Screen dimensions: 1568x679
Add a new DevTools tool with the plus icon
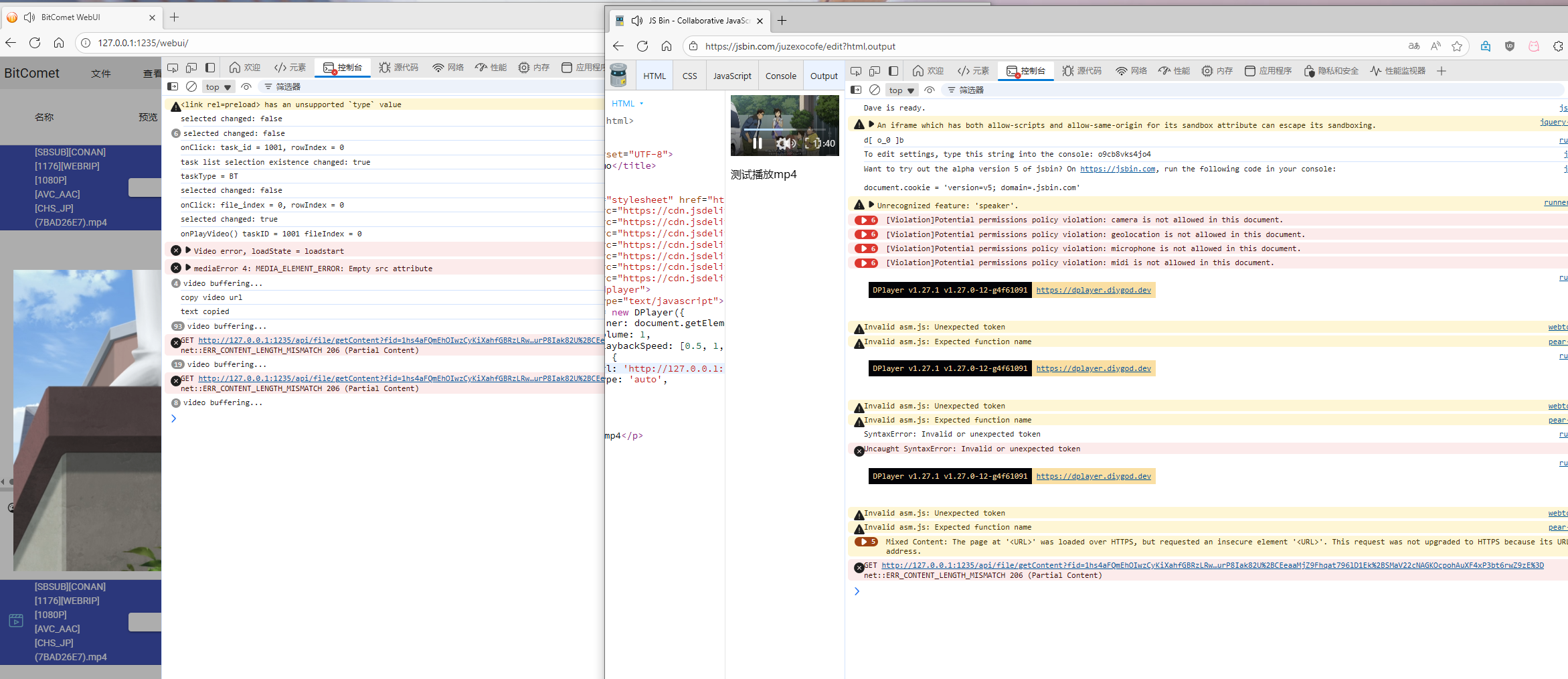coord(1442,71)
